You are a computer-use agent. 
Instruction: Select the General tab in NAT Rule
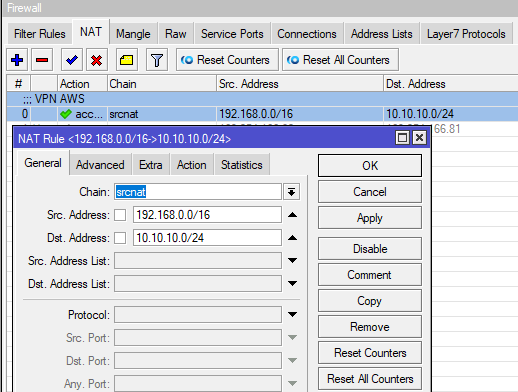tap(43, 163)
